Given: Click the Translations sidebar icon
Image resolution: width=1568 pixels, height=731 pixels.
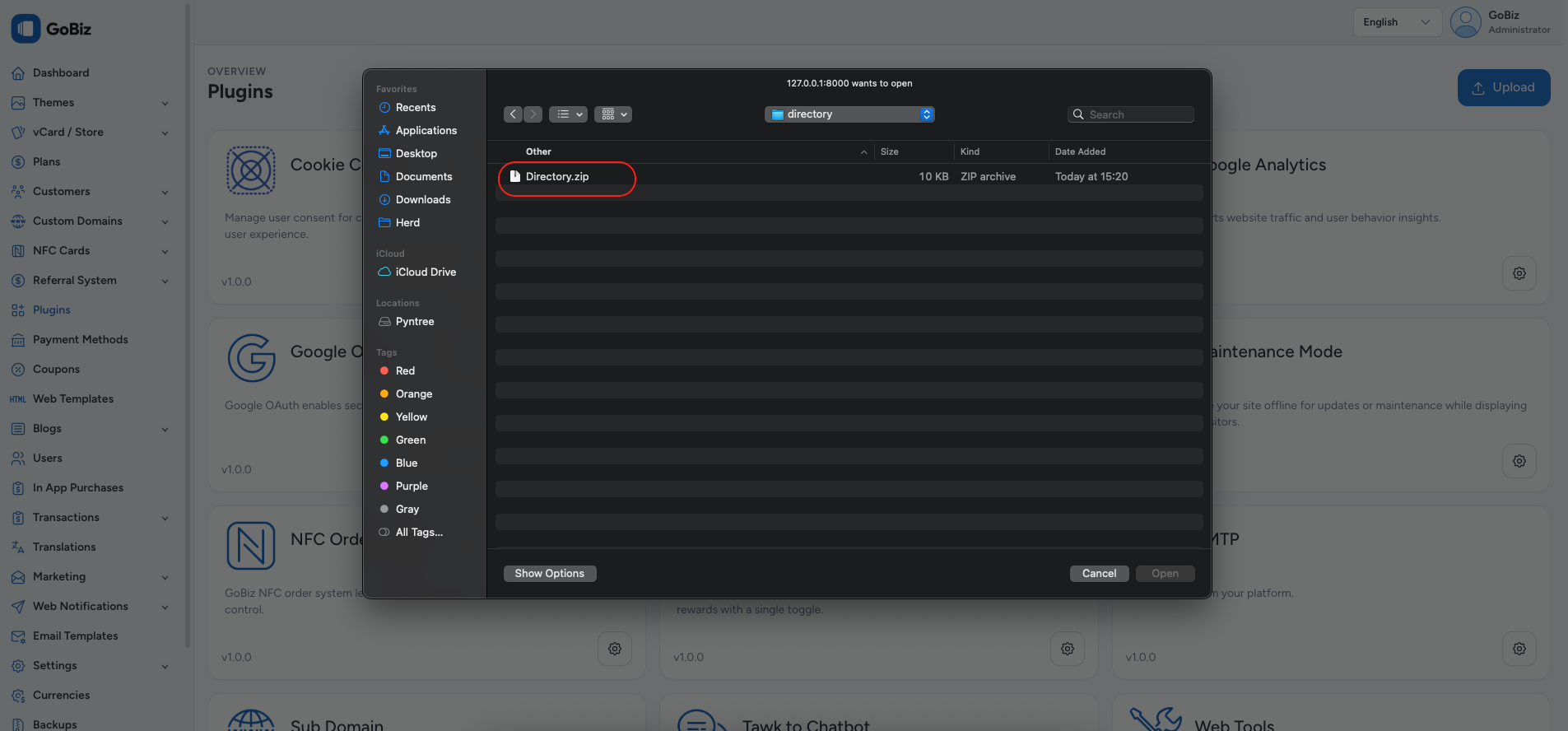Looking at the screenshot, I should tap(18, 547).
